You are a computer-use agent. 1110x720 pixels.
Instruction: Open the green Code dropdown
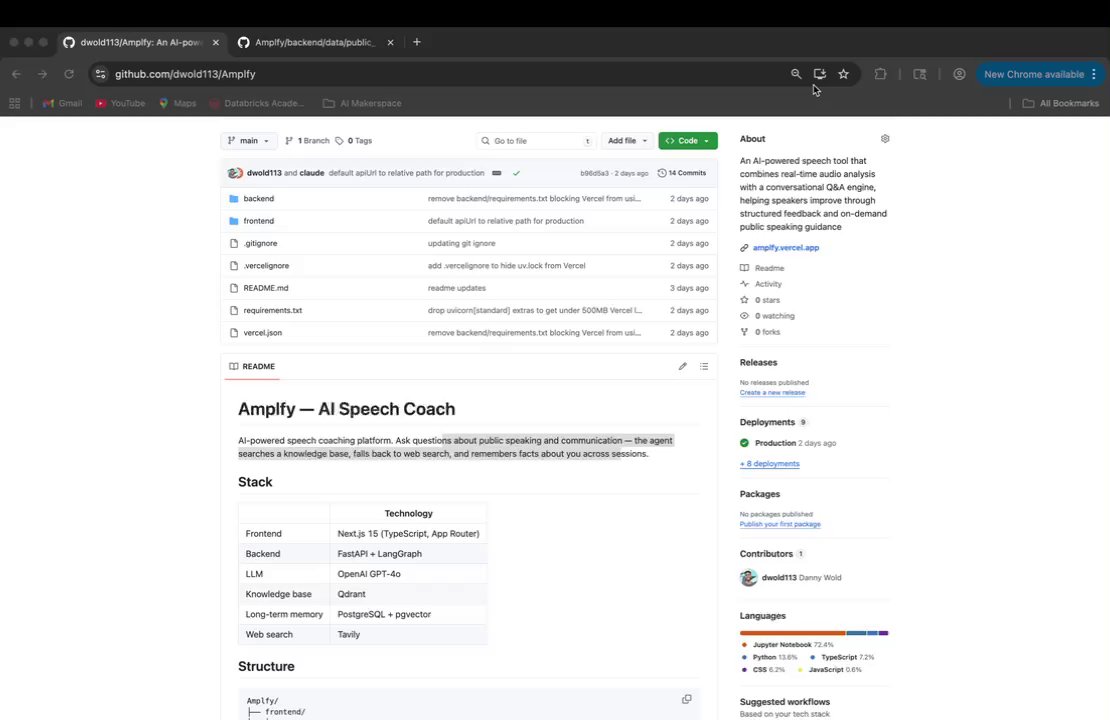pos(687,141)
